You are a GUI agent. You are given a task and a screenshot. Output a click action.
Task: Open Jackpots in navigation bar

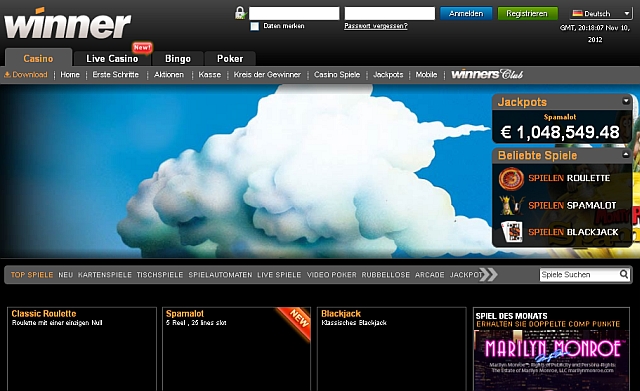pos(388,75)
